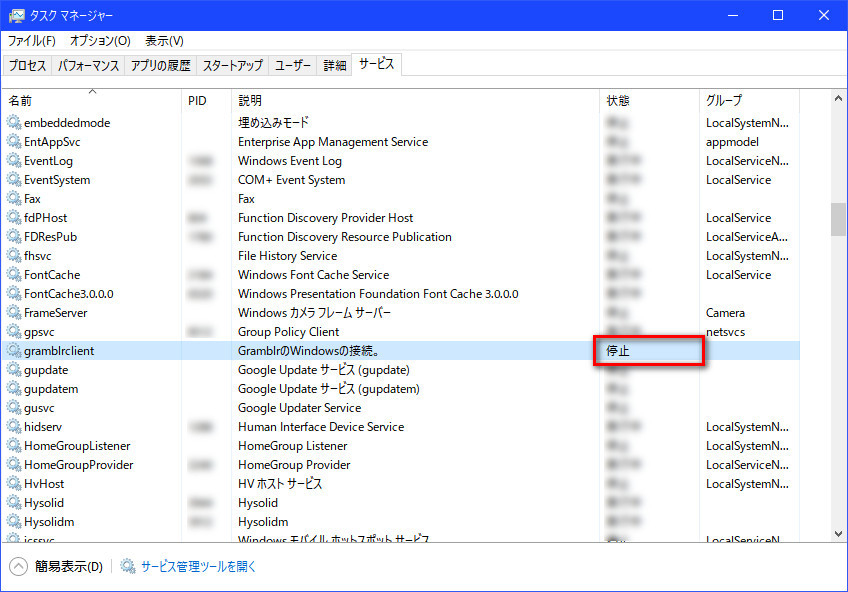Sort services by the 名前 column header
The height and width of the screenshot is (592, 848).
tap(20, 101)
